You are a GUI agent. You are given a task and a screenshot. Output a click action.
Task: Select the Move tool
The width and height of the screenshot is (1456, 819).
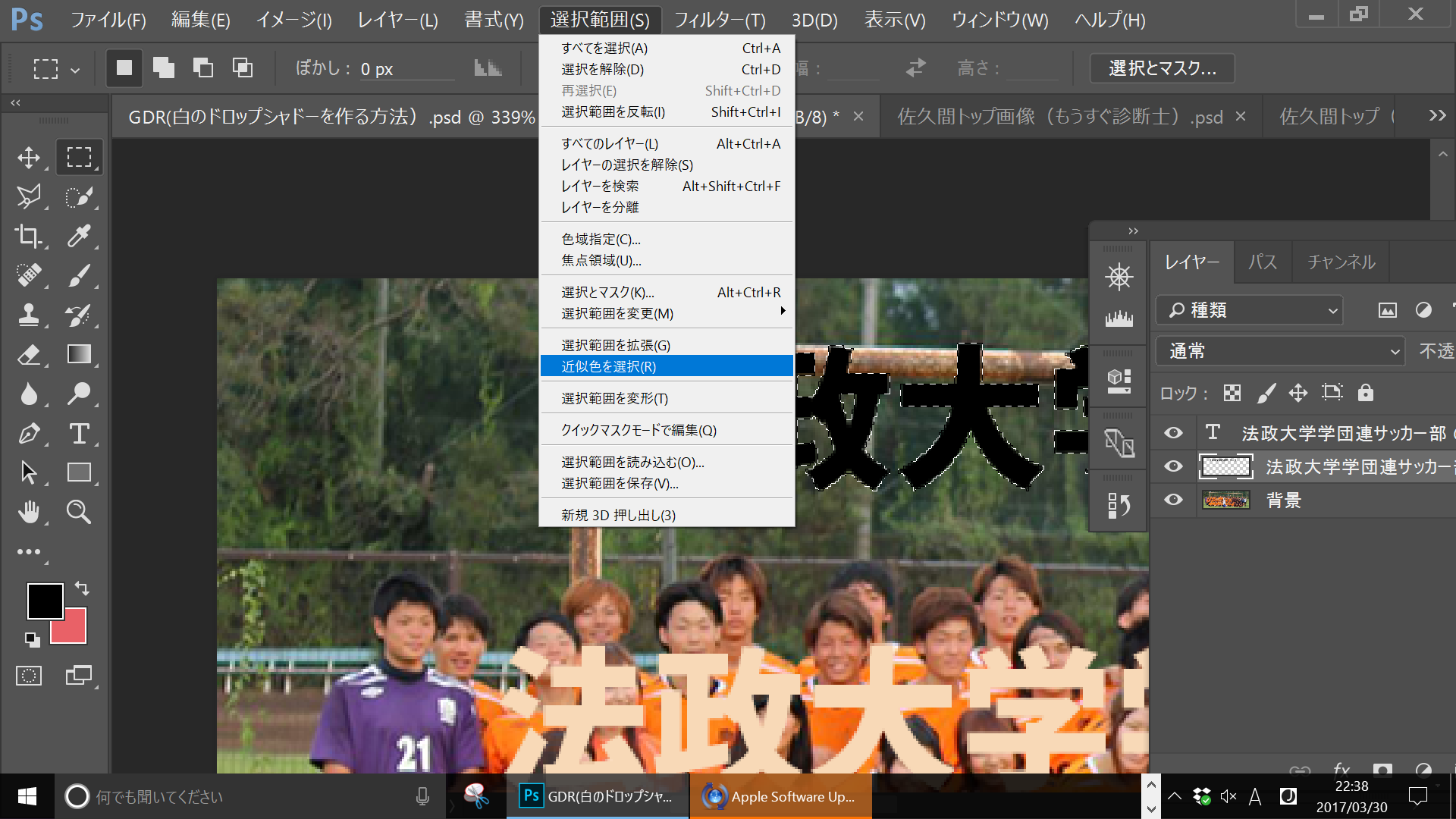tap(29, 158)
